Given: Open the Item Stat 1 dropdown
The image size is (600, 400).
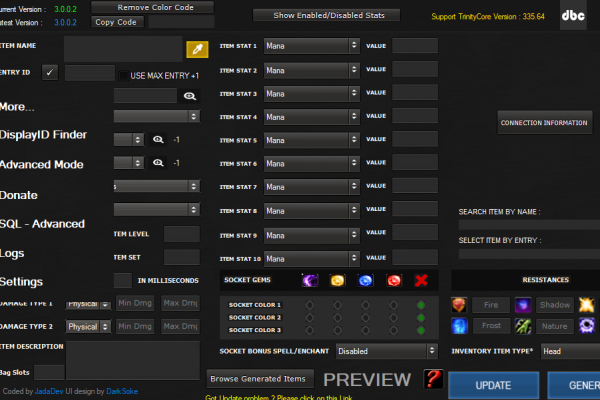Looking at the screenshot, I should coord(311,46).
